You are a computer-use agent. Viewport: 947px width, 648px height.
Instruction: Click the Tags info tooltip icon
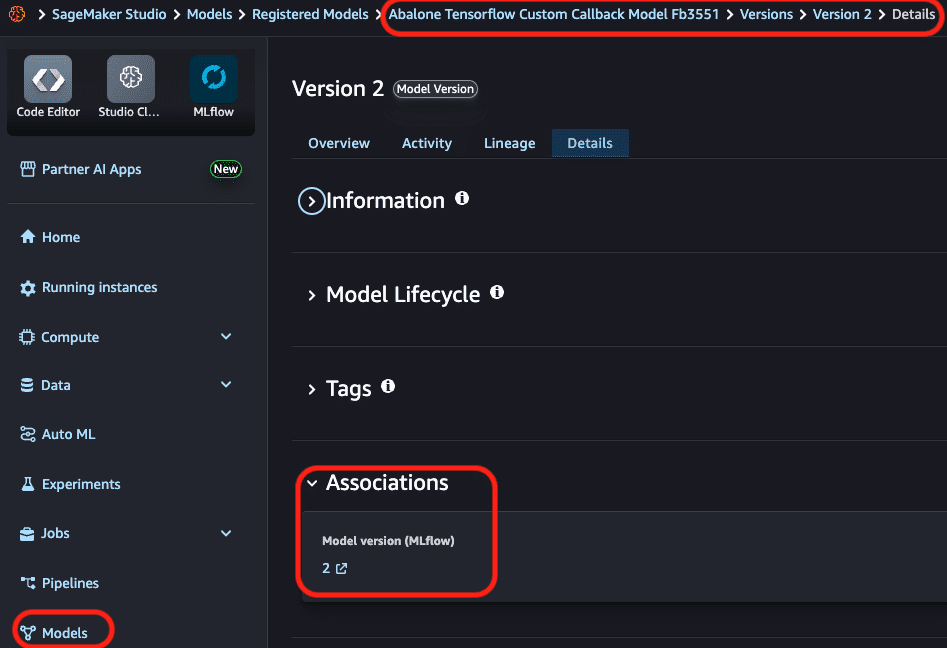[x=388, y=386]
